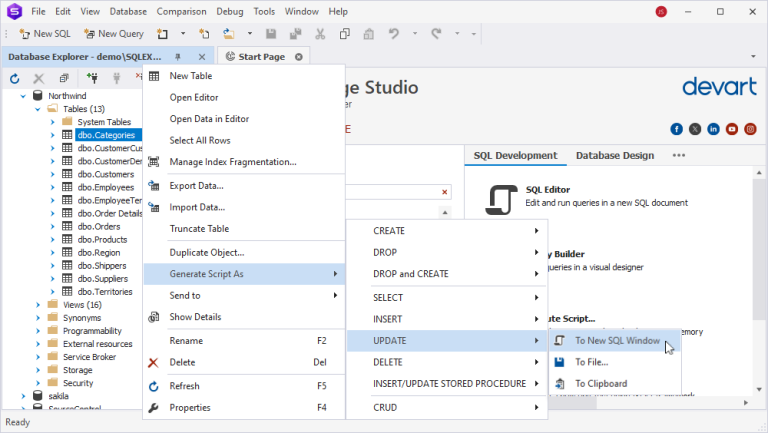Open dropdown arrow next to new document icon

click(x=183, y=34)
